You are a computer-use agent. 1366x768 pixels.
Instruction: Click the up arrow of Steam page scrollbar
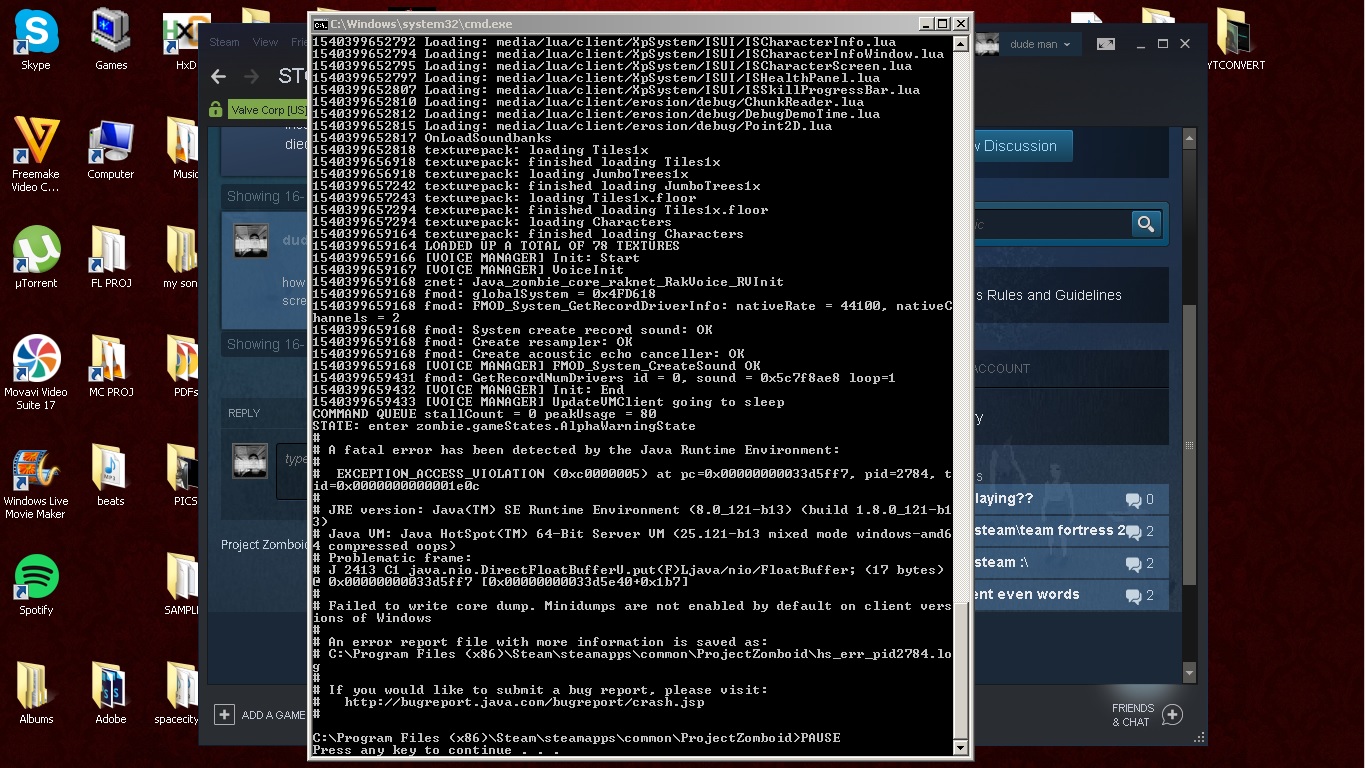pyautogui.click(x=1189, y=139)
